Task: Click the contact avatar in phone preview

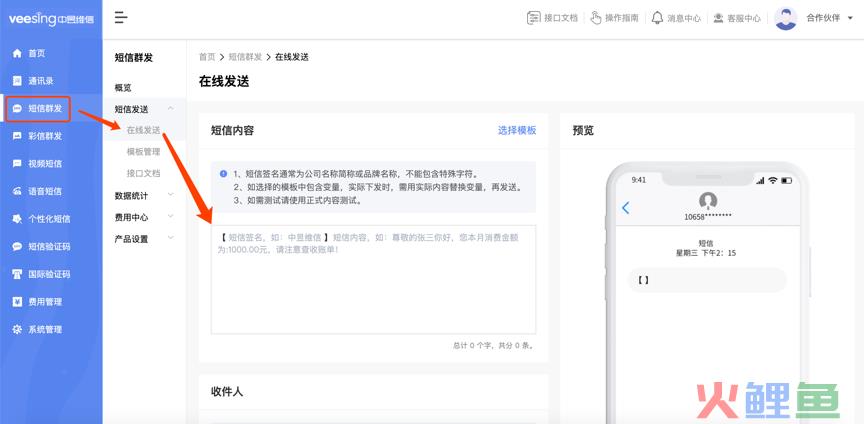Action: pos(708,200)
